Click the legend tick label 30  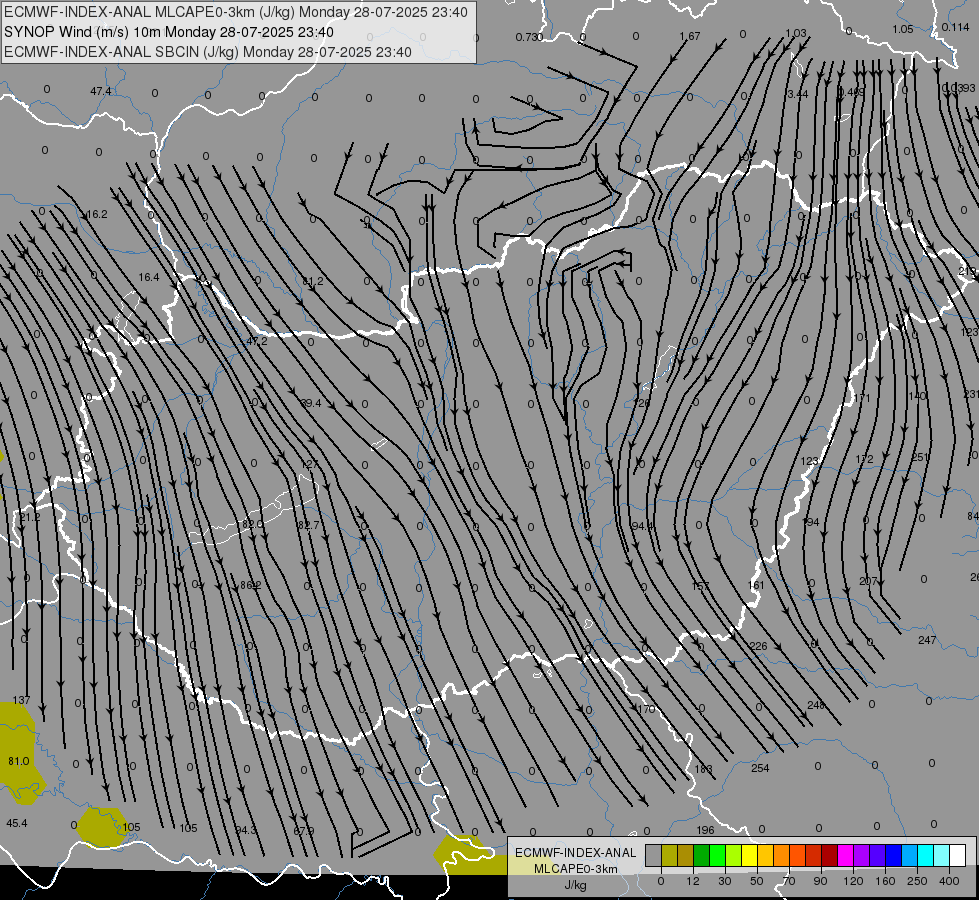[x=724, y=881]
